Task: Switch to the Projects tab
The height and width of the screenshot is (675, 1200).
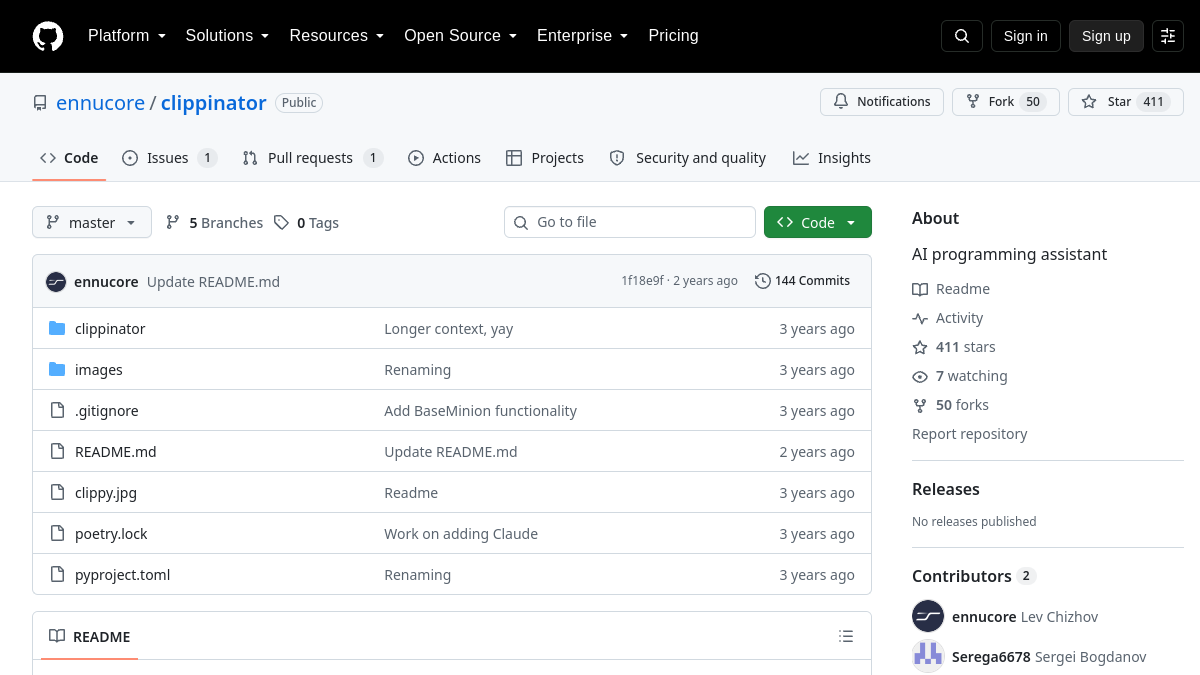Action: pyautogui.click(x=545, y=158)
